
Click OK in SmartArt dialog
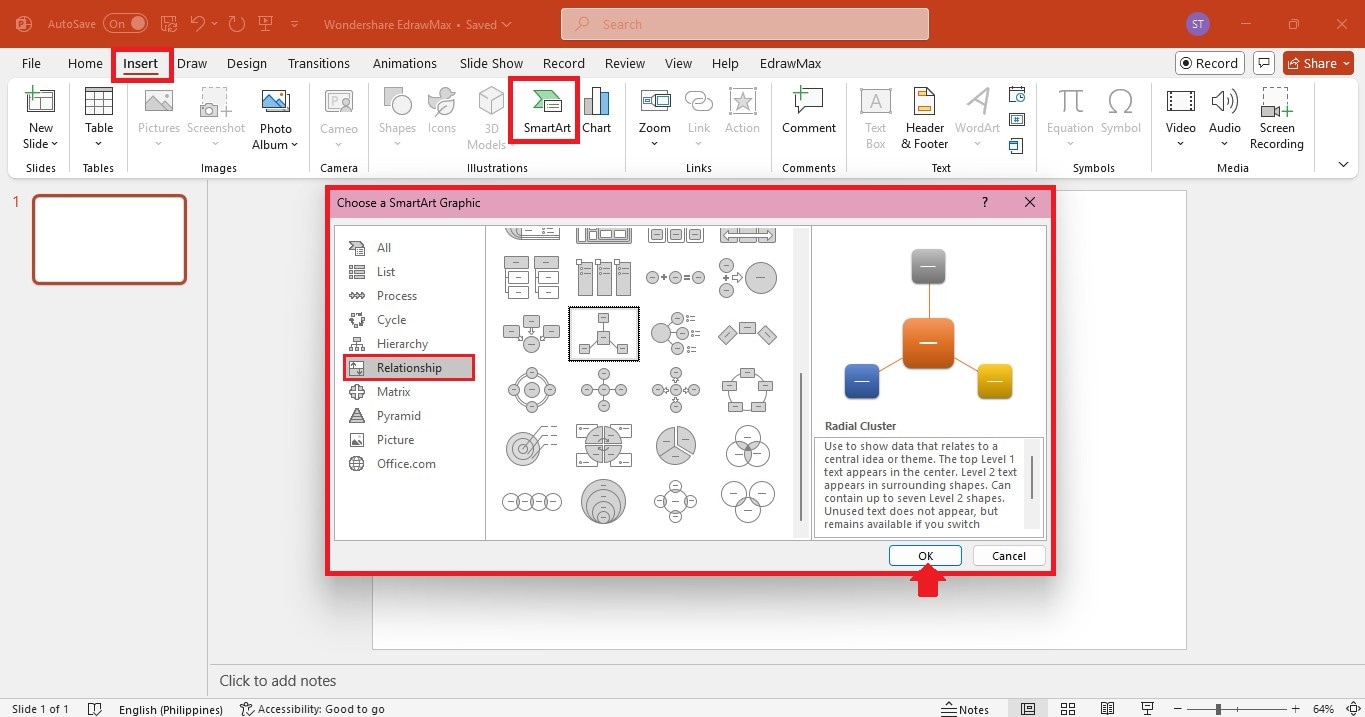925,556
